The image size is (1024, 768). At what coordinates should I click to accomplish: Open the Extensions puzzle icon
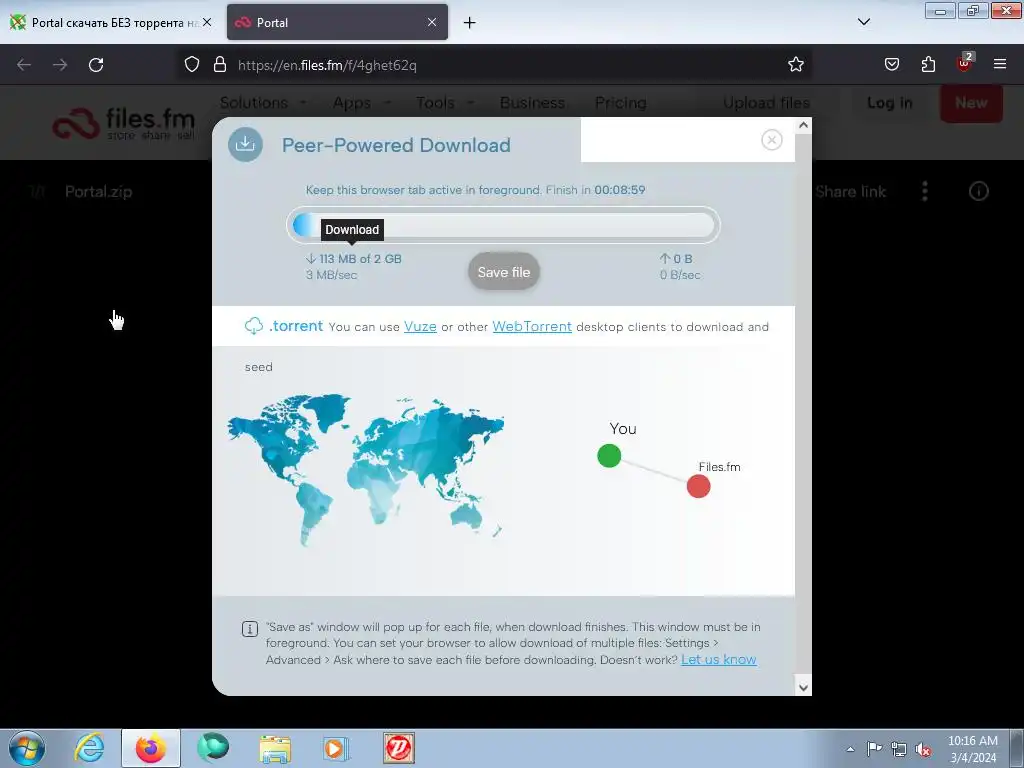[928, 64]
